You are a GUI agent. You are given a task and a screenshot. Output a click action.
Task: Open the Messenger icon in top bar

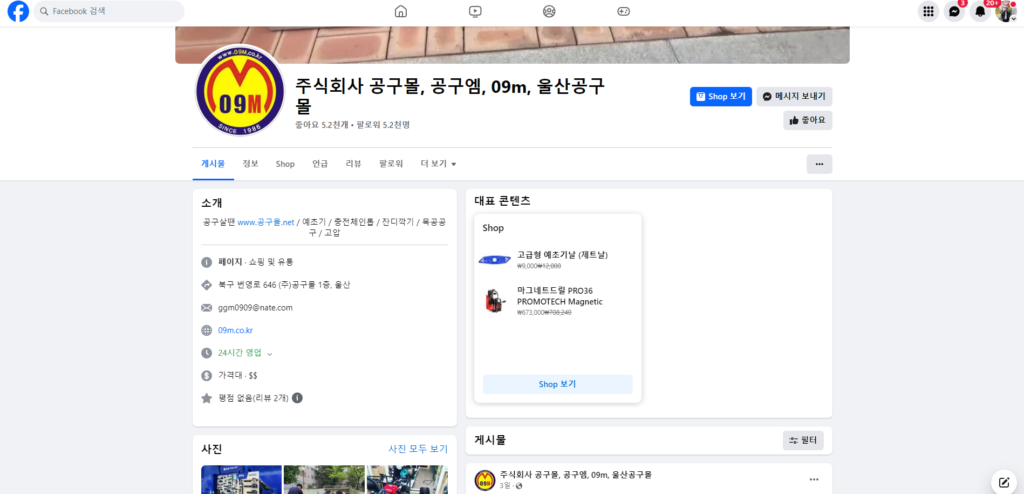(954, 11)
